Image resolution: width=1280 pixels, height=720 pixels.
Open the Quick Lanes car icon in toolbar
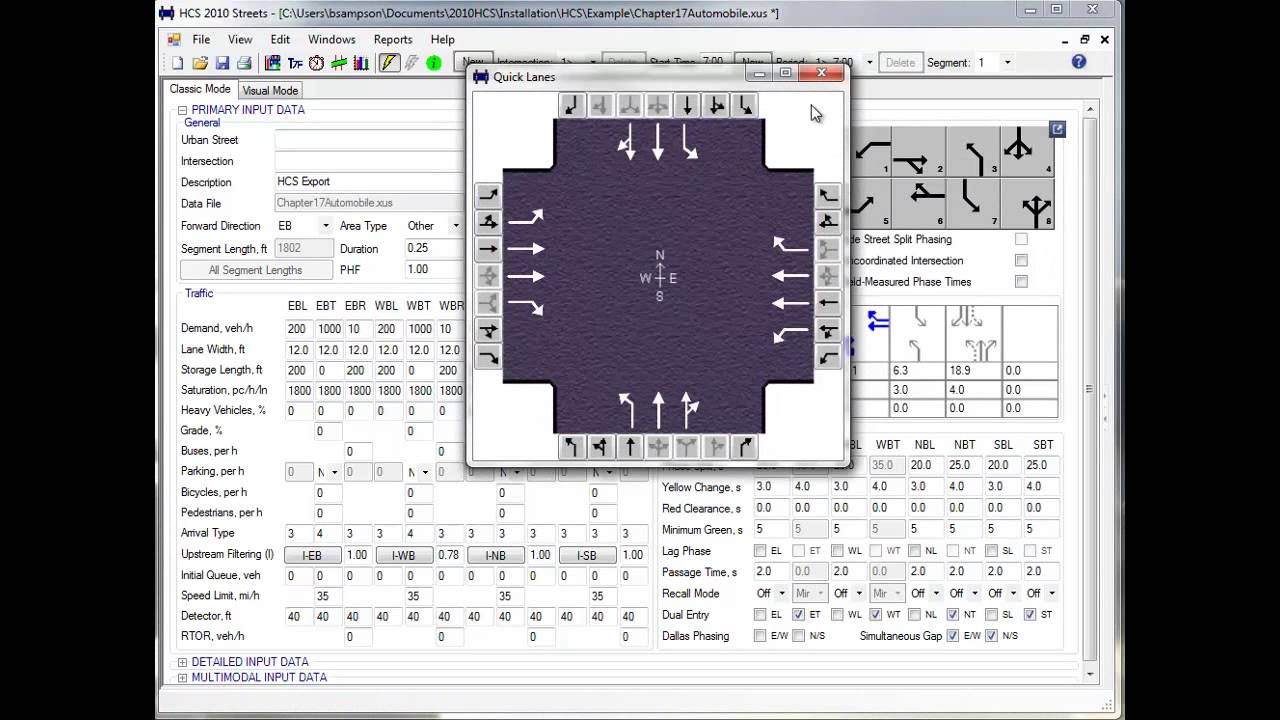[x=272, y=63]
